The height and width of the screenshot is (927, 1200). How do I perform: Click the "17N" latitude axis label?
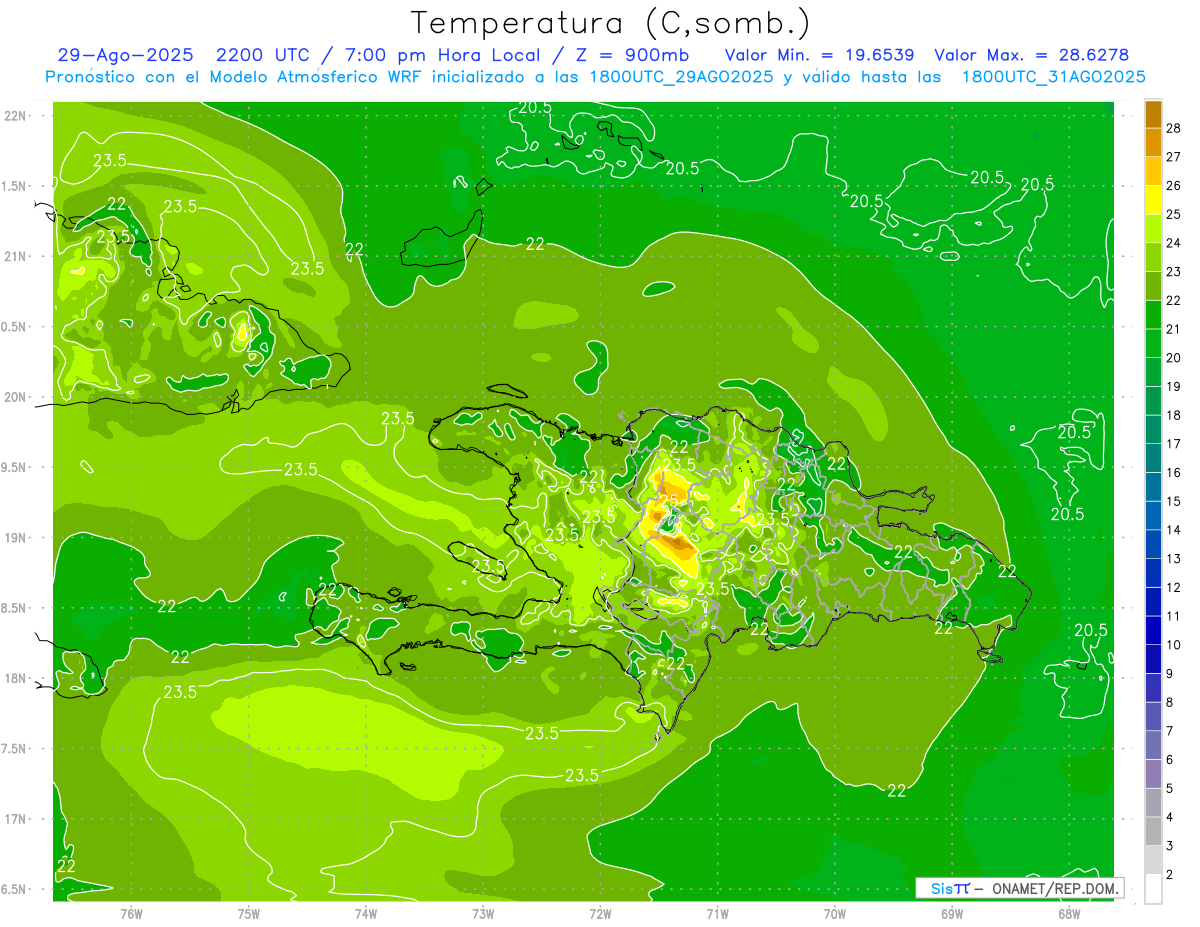coord(14,819)
